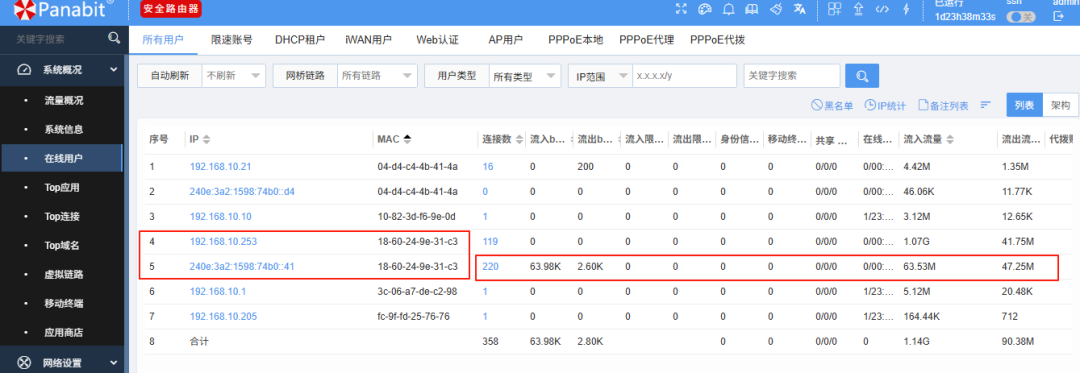Click the 关键字搜索 filter field
This screenshot has width=1080, height=373.
[x=791, y=76]
